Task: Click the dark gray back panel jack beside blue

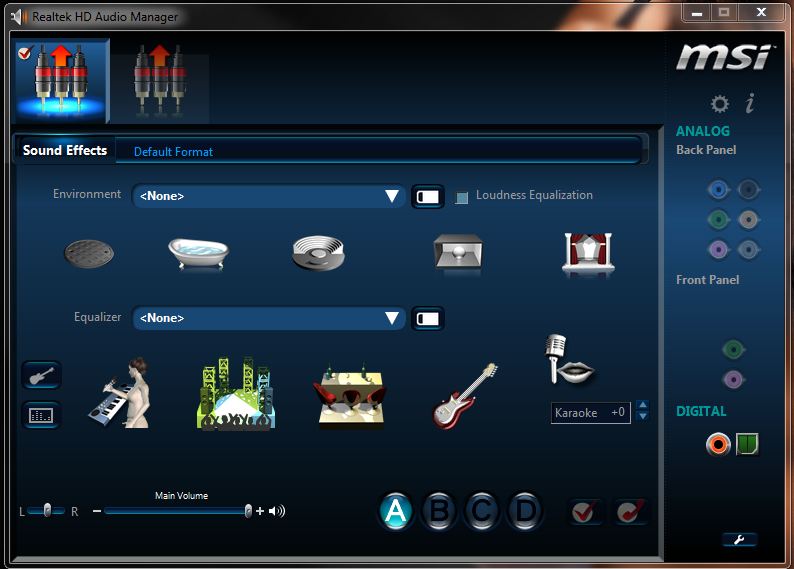Action: coord(748,190)
